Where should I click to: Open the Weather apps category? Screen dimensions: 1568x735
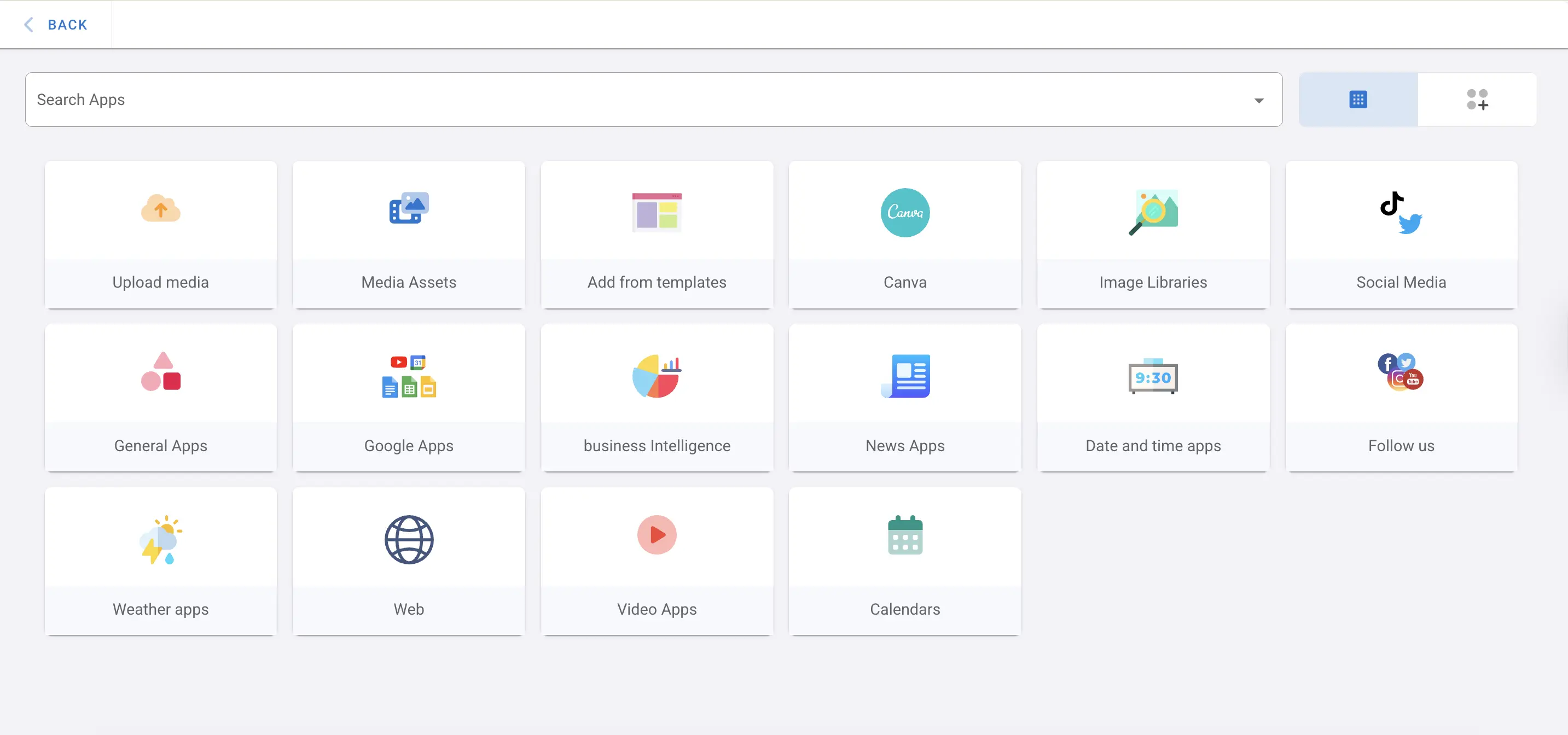point(161,562)
